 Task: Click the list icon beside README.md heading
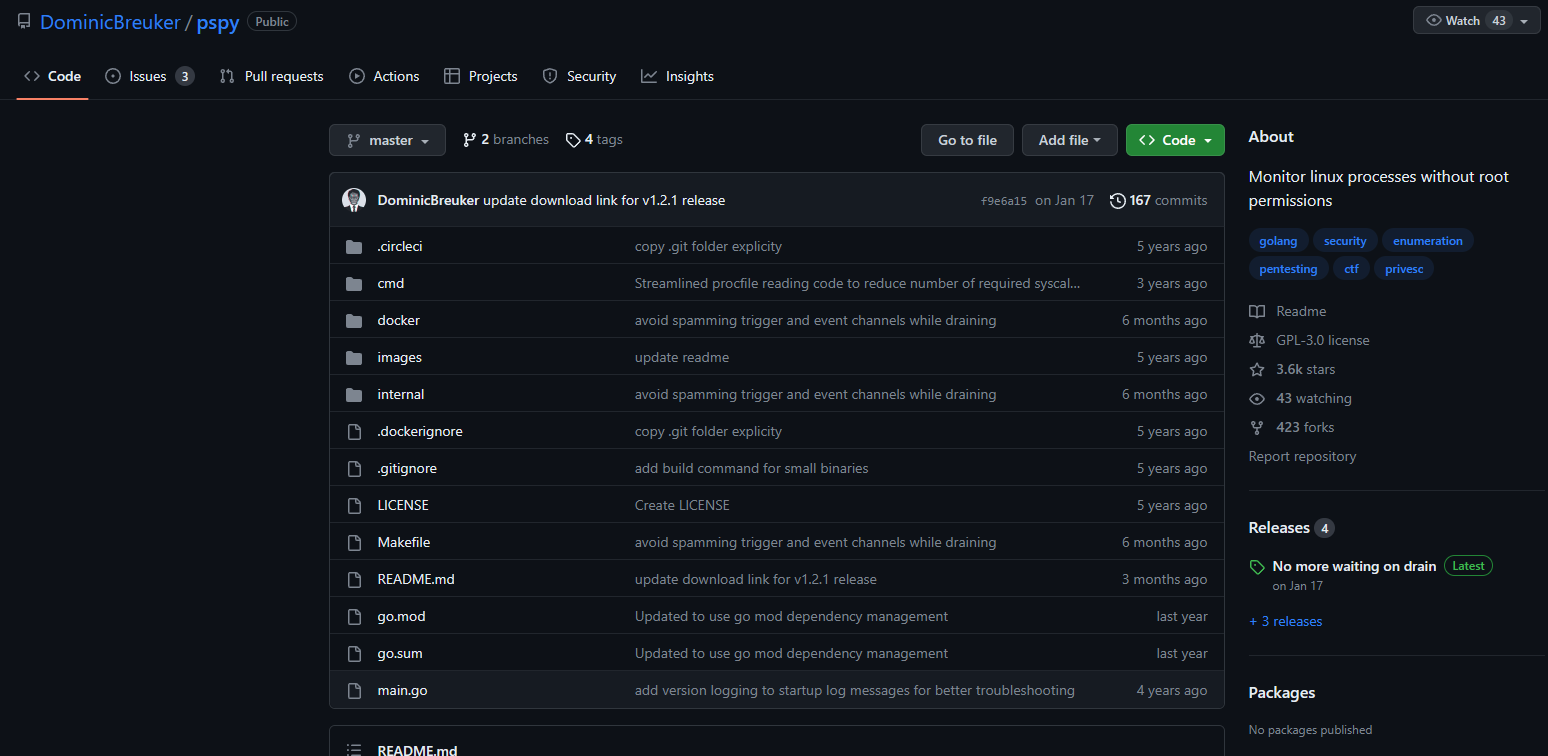pos(353,750)
